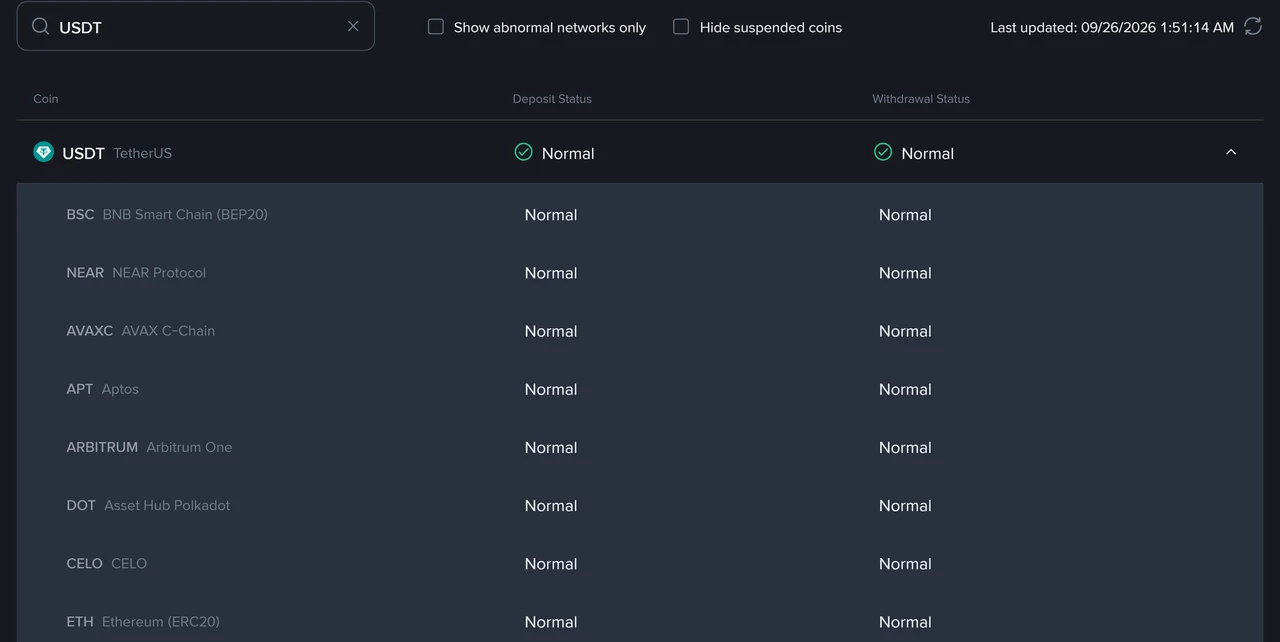Click ETH withdrawal status Normal

click(905, 622)
